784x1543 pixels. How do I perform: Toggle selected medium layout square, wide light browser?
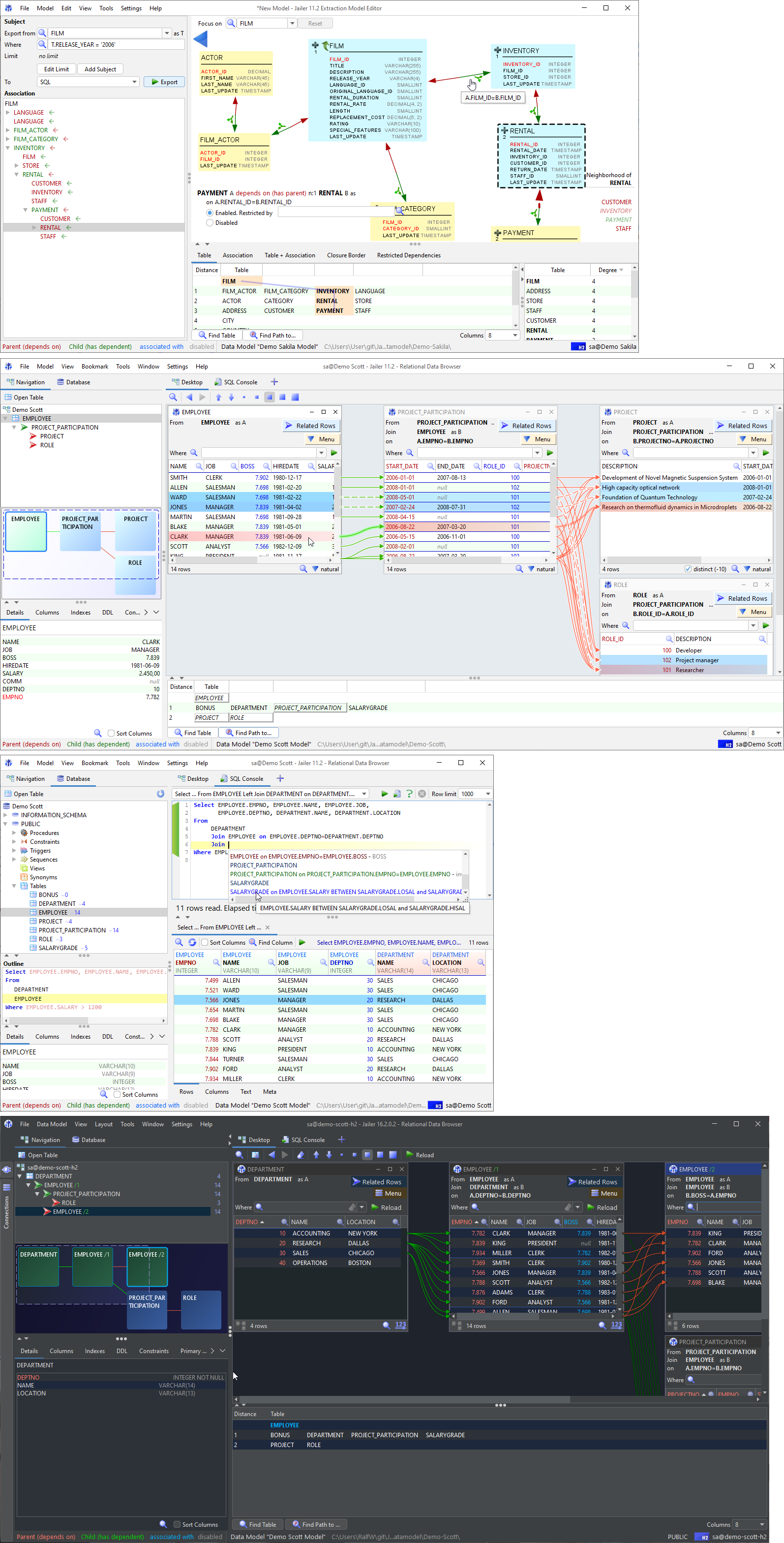pos(269,397)
